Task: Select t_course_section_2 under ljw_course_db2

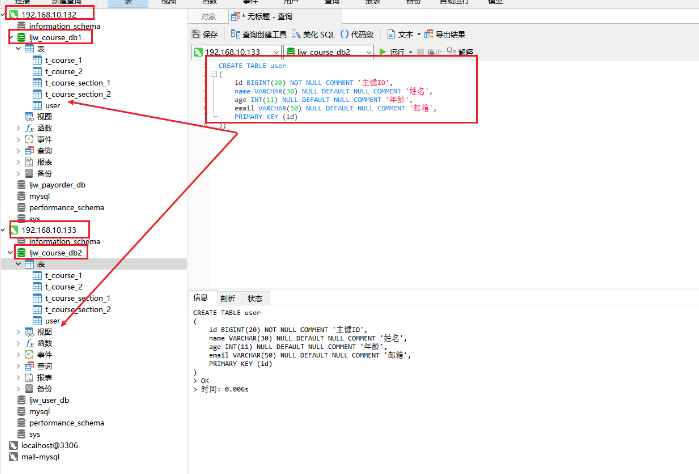Action: [x=78, y=309]
